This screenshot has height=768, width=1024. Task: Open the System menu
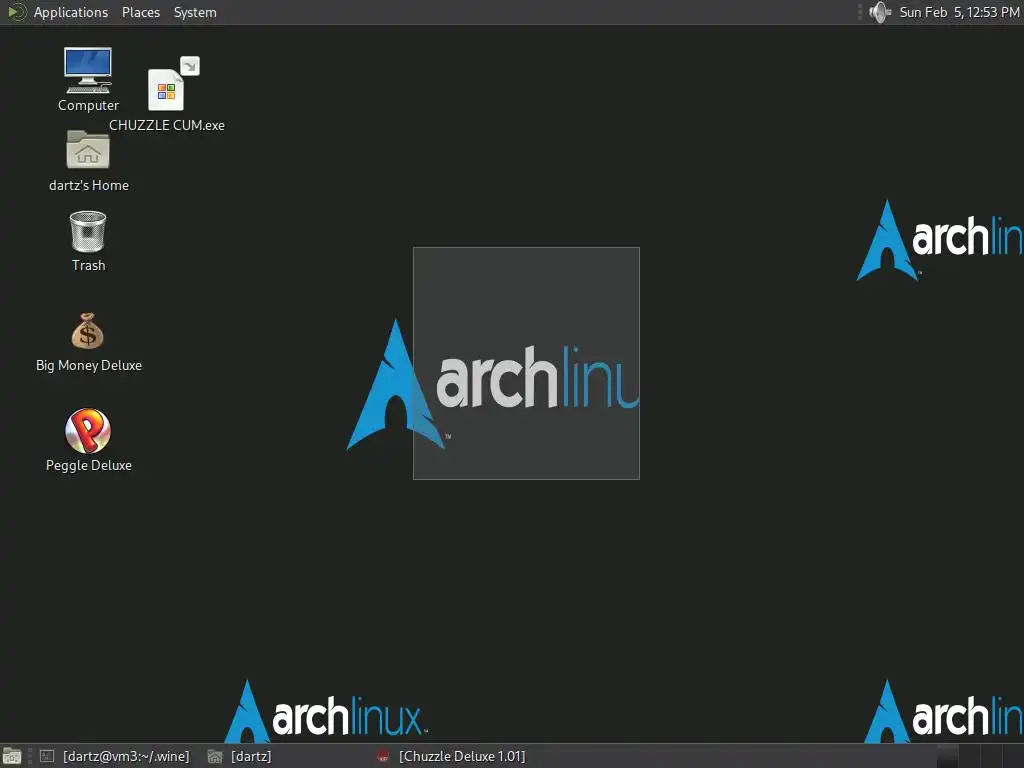point(195,12)
